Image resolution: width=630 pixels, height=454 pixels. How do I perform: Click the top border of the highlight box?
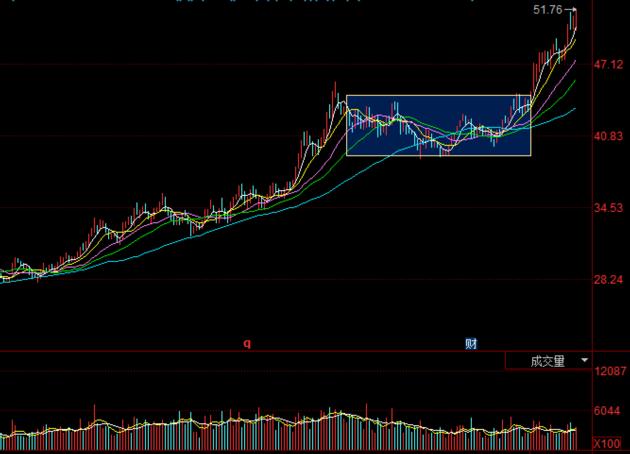coord(438,96)
